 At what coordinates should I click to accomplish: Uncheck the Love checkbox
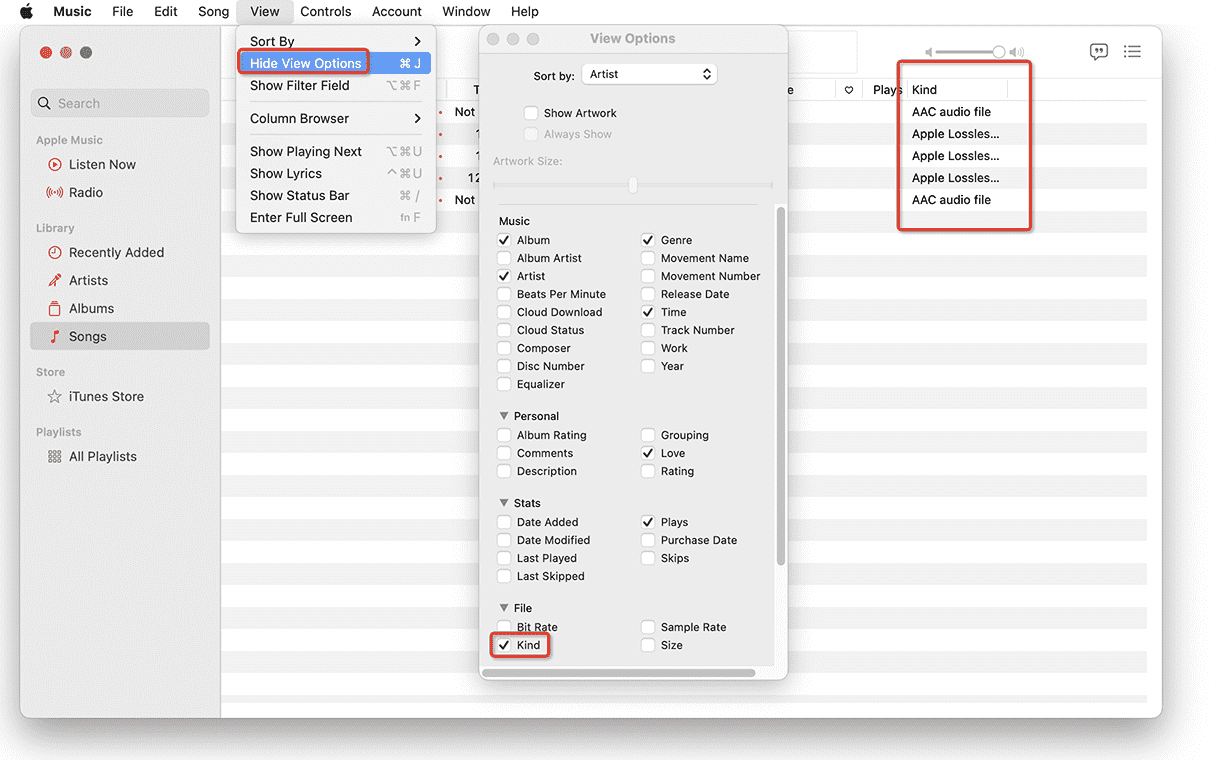click(x=648, y=453)
